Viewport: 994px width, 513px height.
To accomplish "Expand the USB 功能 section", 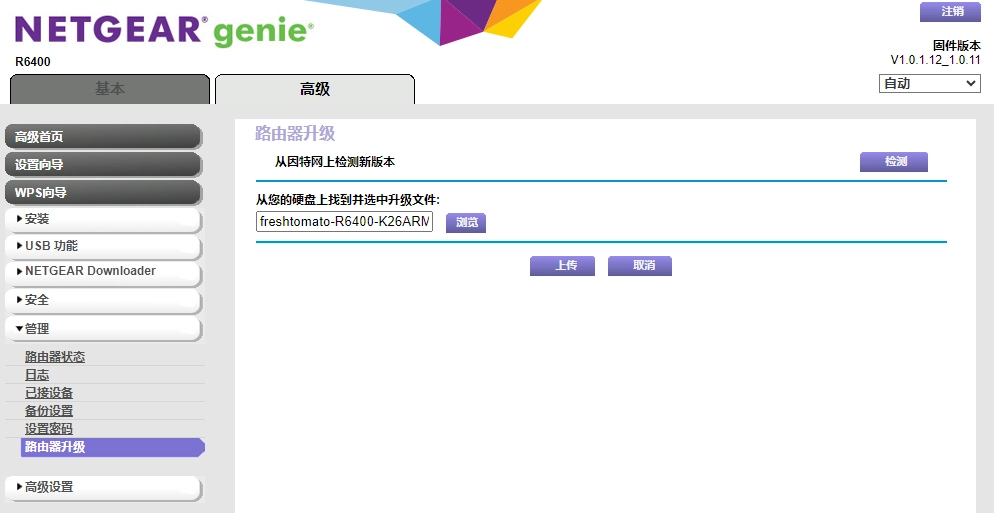I will click(x=103, y=246).
